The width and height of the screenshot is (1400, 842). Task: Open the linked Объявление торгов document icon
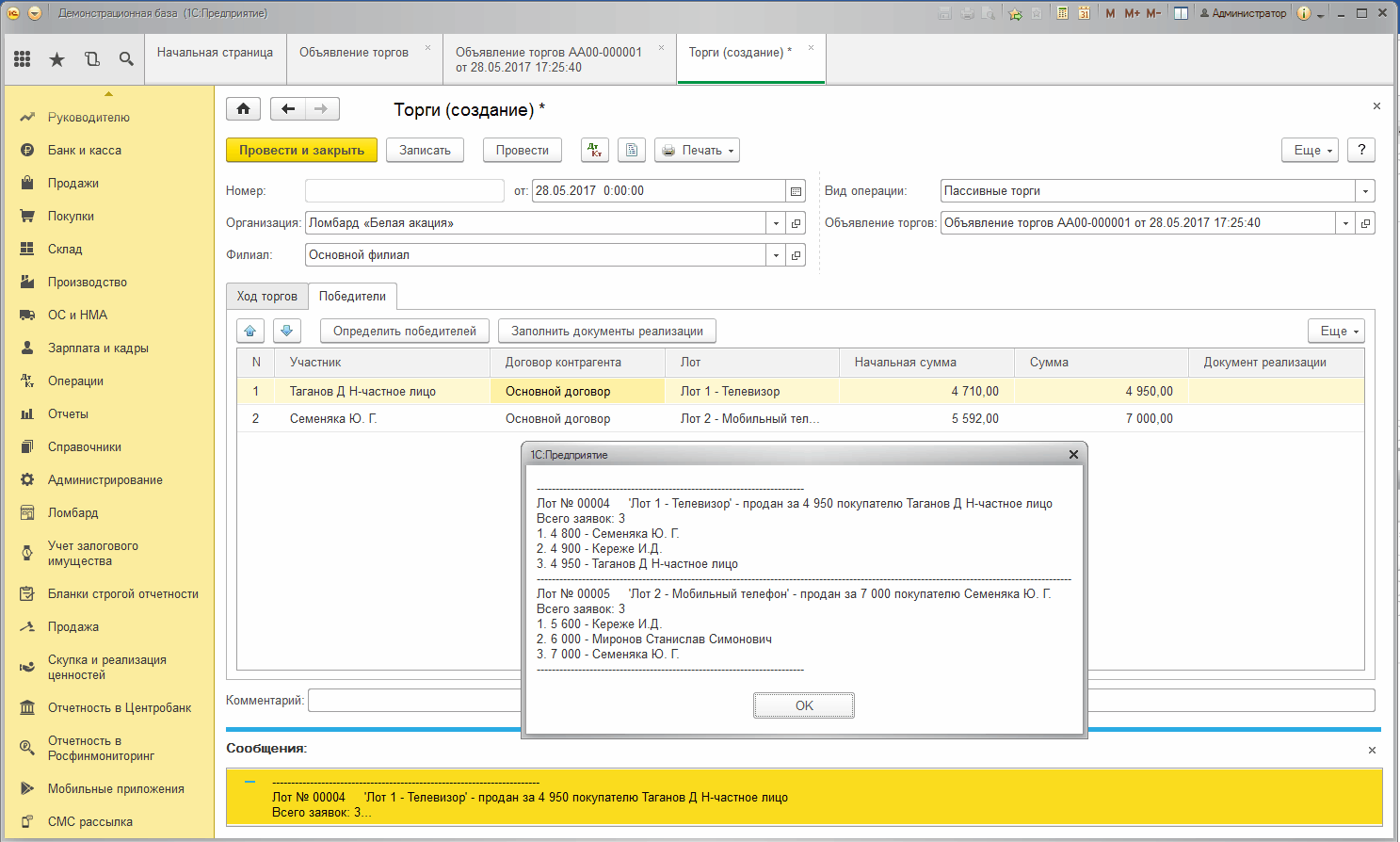[x=1366, y=223]
